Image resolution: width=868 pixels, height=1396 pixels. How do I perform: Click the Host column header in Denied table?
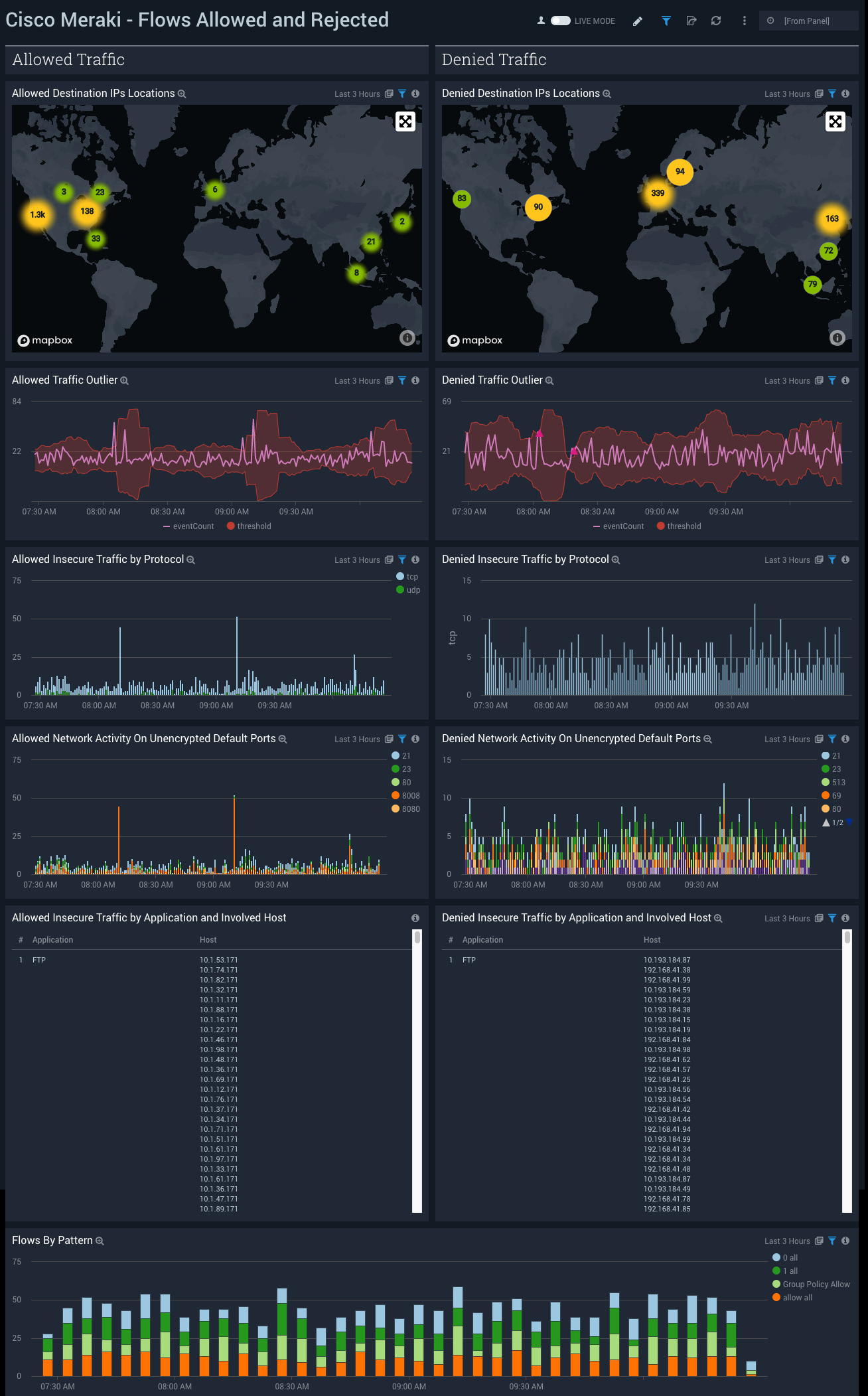pyautogui.click(x=652, y=940)
